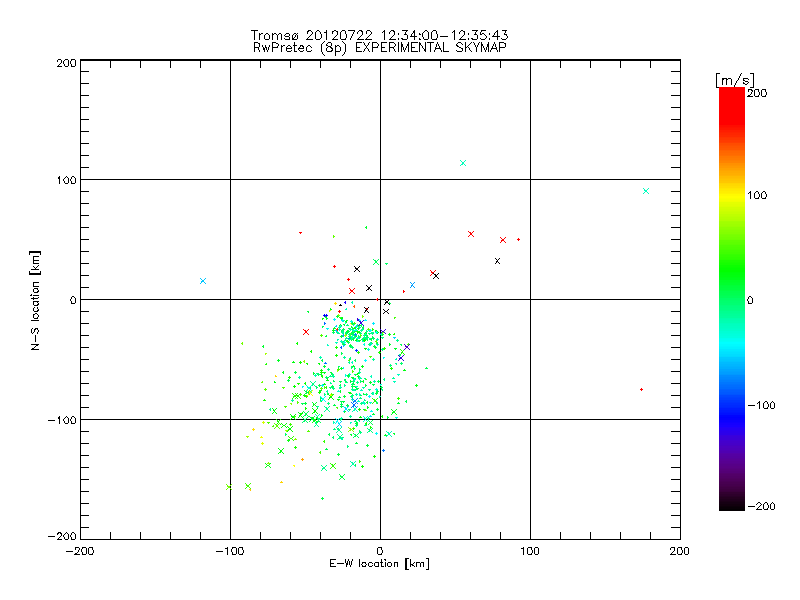800x600 pixels.
Task: Click the black bottom of the colorbar near -200
Action: (x=732, y=503)
